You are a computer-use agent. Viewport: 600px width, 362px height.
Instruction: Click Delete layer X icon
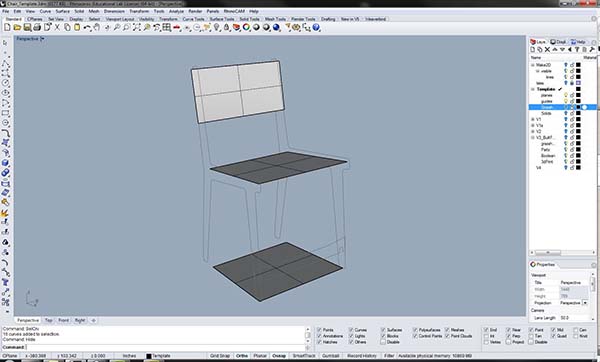tap(547, 50)
